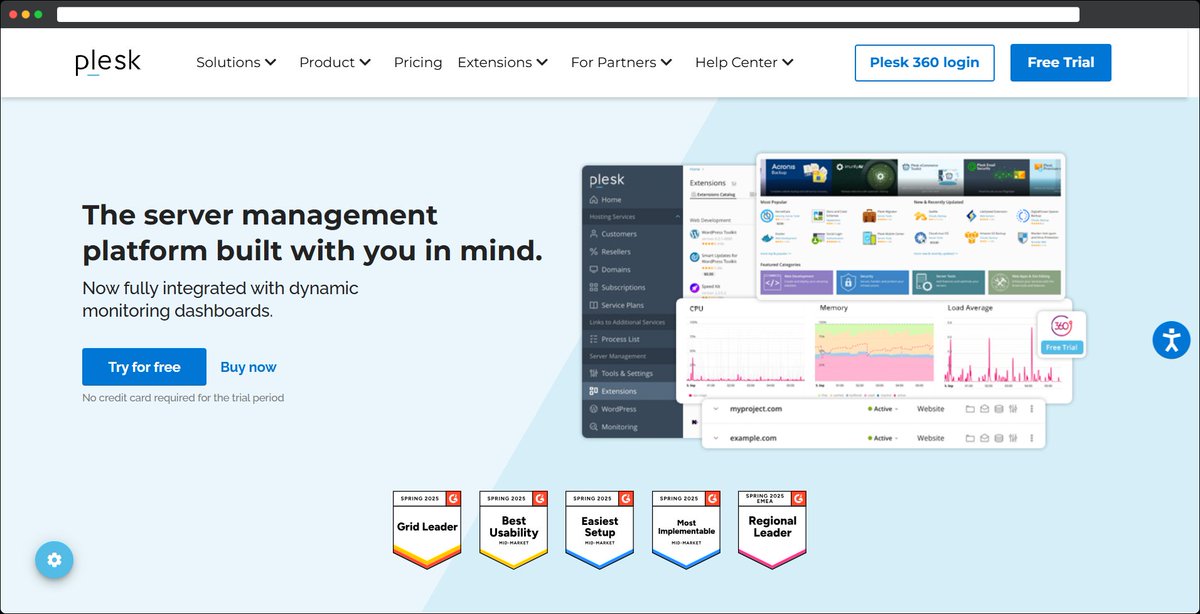Click the Plesk 360 login button

pos(924,62)
